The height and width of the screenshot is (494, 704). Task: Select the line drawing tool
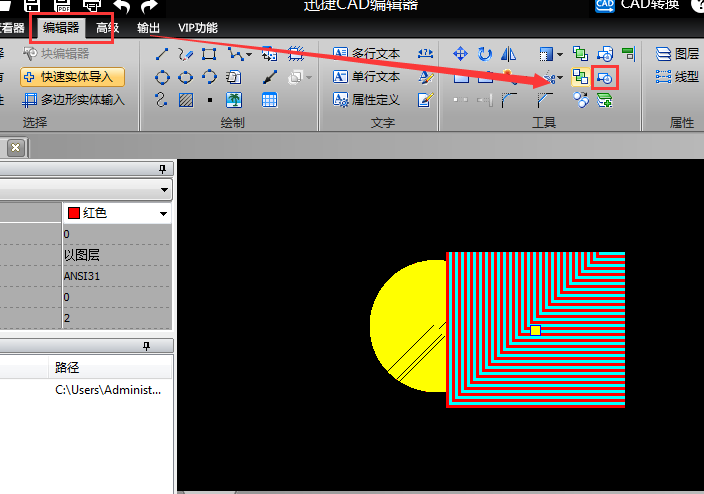(x=162, y=54)
